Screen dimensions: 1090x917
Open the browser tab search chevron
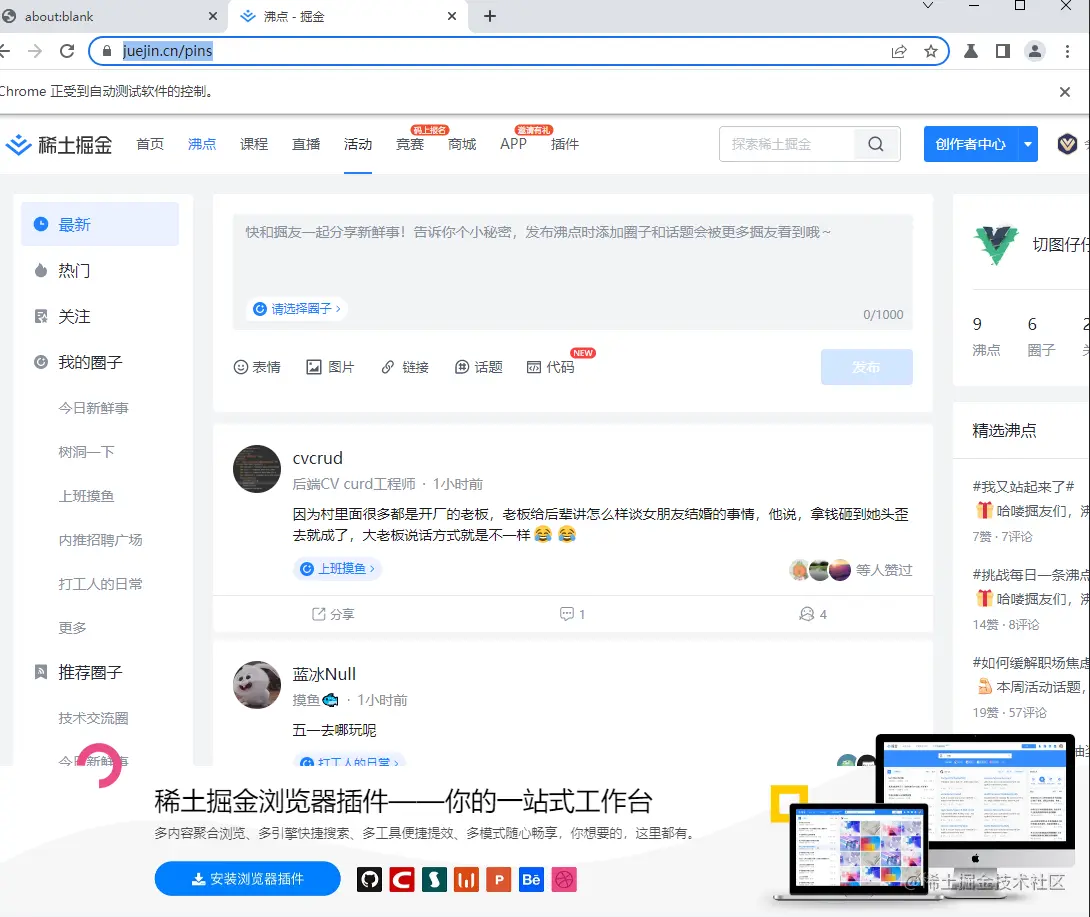927,6
